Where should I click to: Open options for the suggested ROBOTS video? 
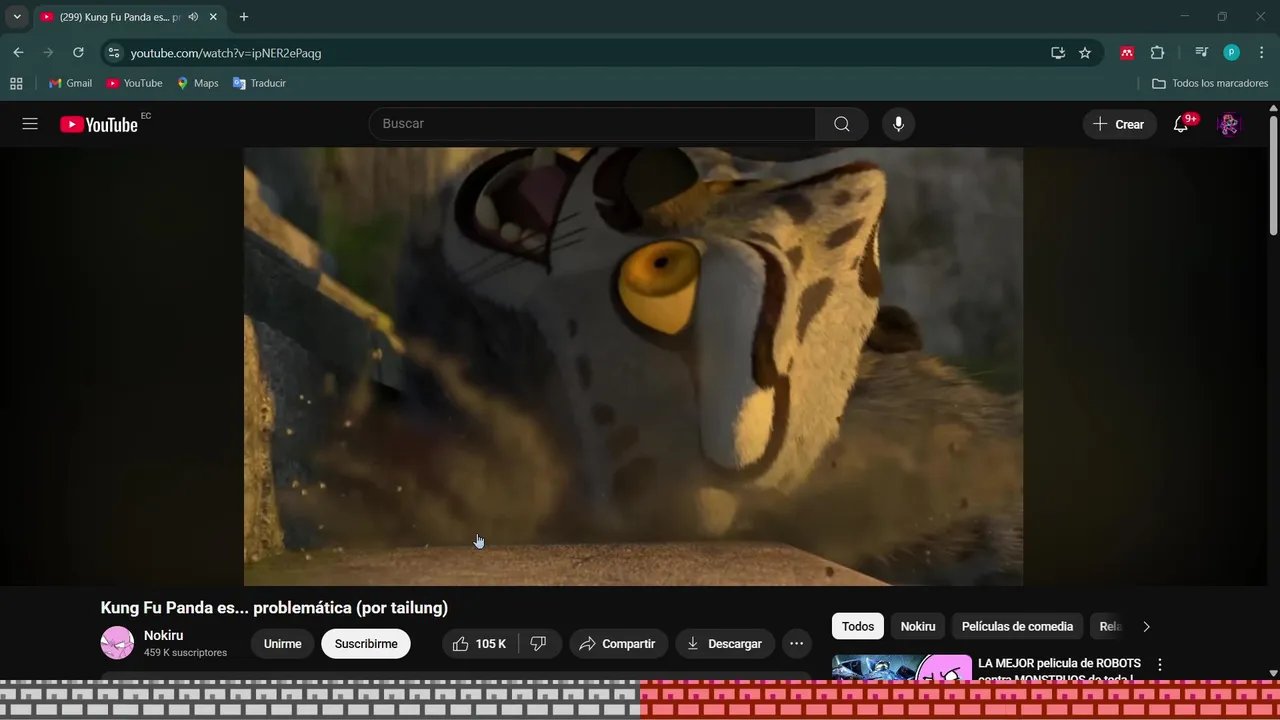(1160, 664)
